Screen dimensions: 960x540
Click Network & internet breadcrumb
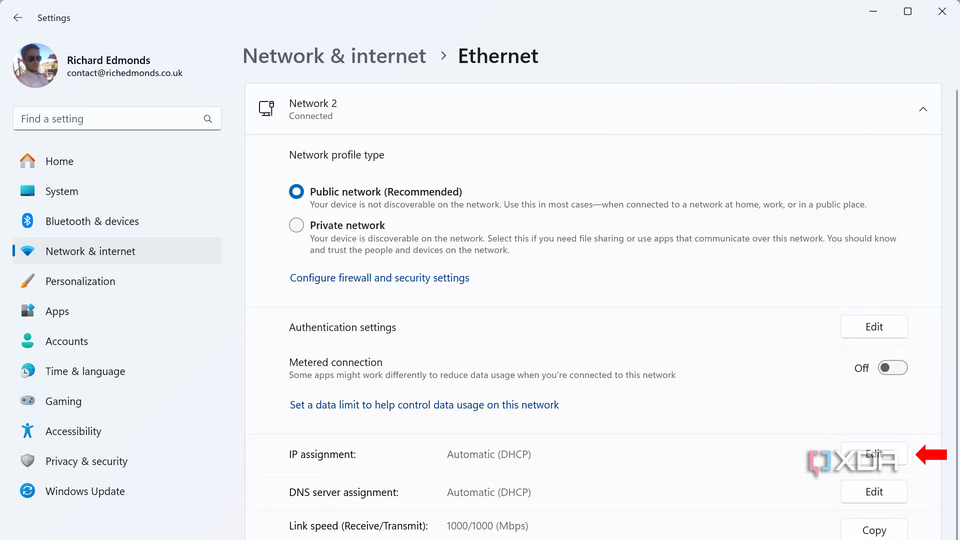[x=334, y=56]
